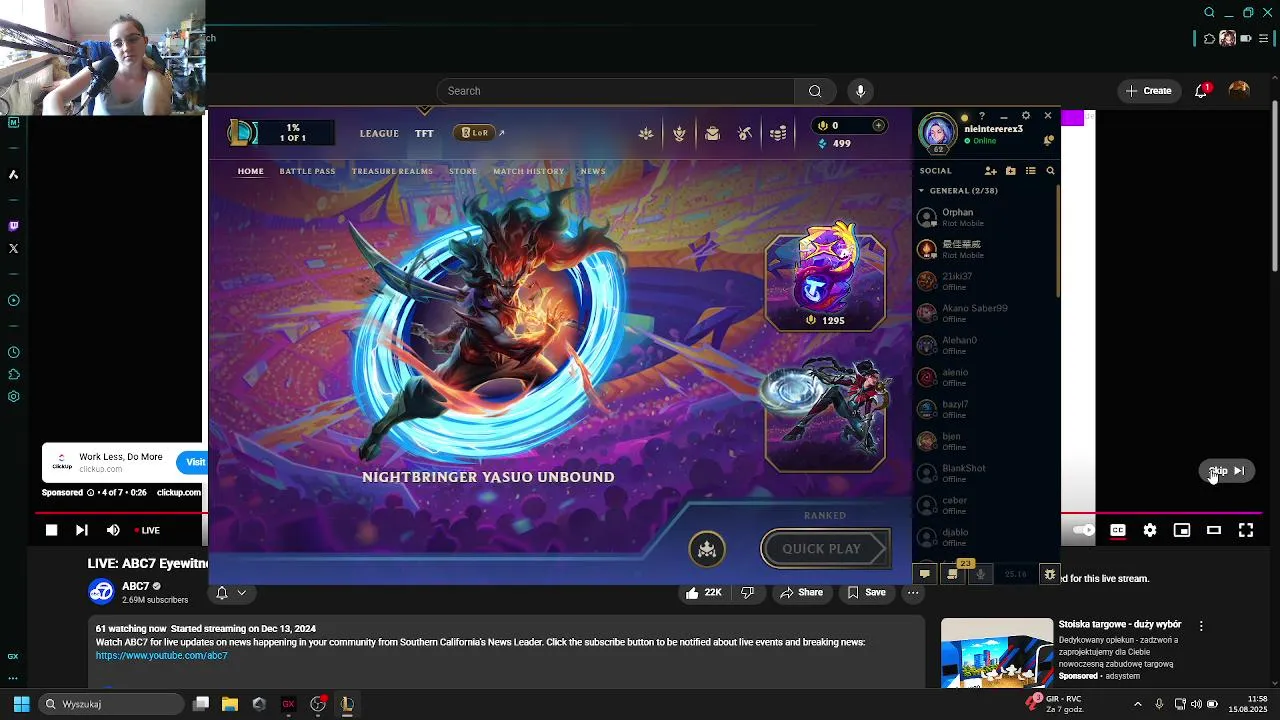Switch to TFT game tab
Screen dimensions: 1280x720
(x=424, y=133)
